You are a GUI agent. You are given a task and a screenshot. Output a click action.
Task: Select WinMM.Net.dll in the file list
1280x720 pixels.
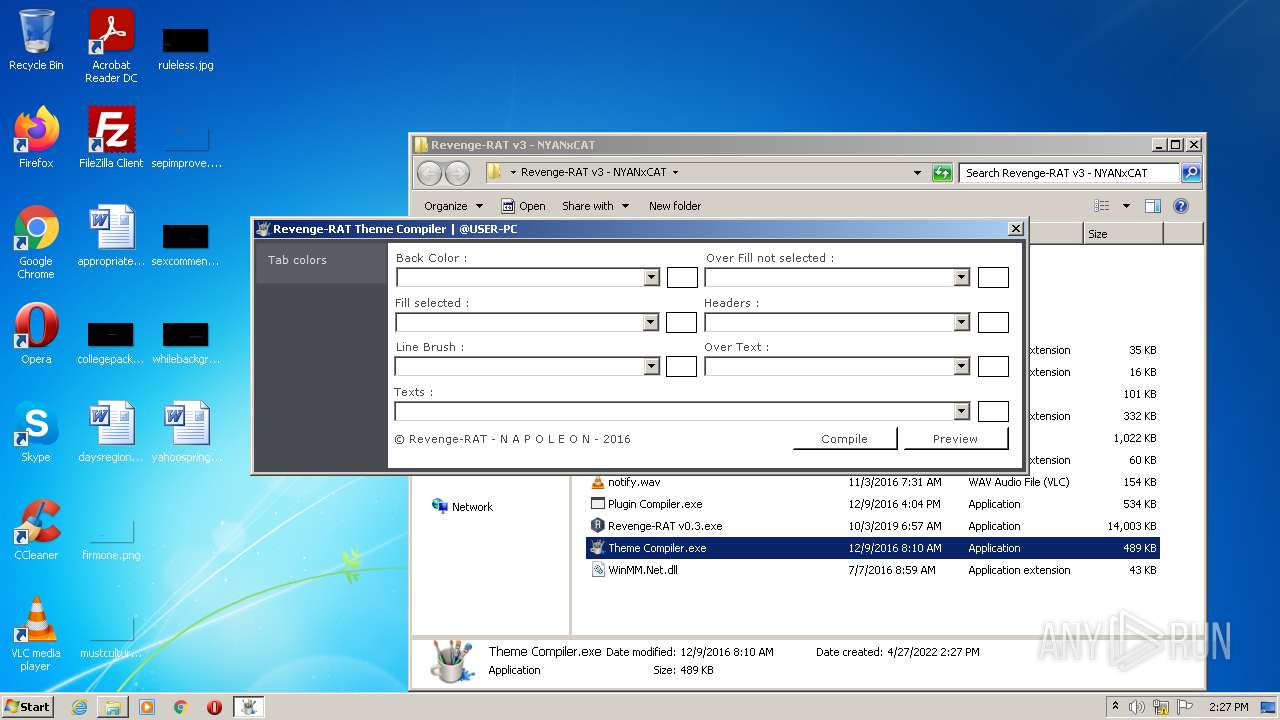[875, 570]
